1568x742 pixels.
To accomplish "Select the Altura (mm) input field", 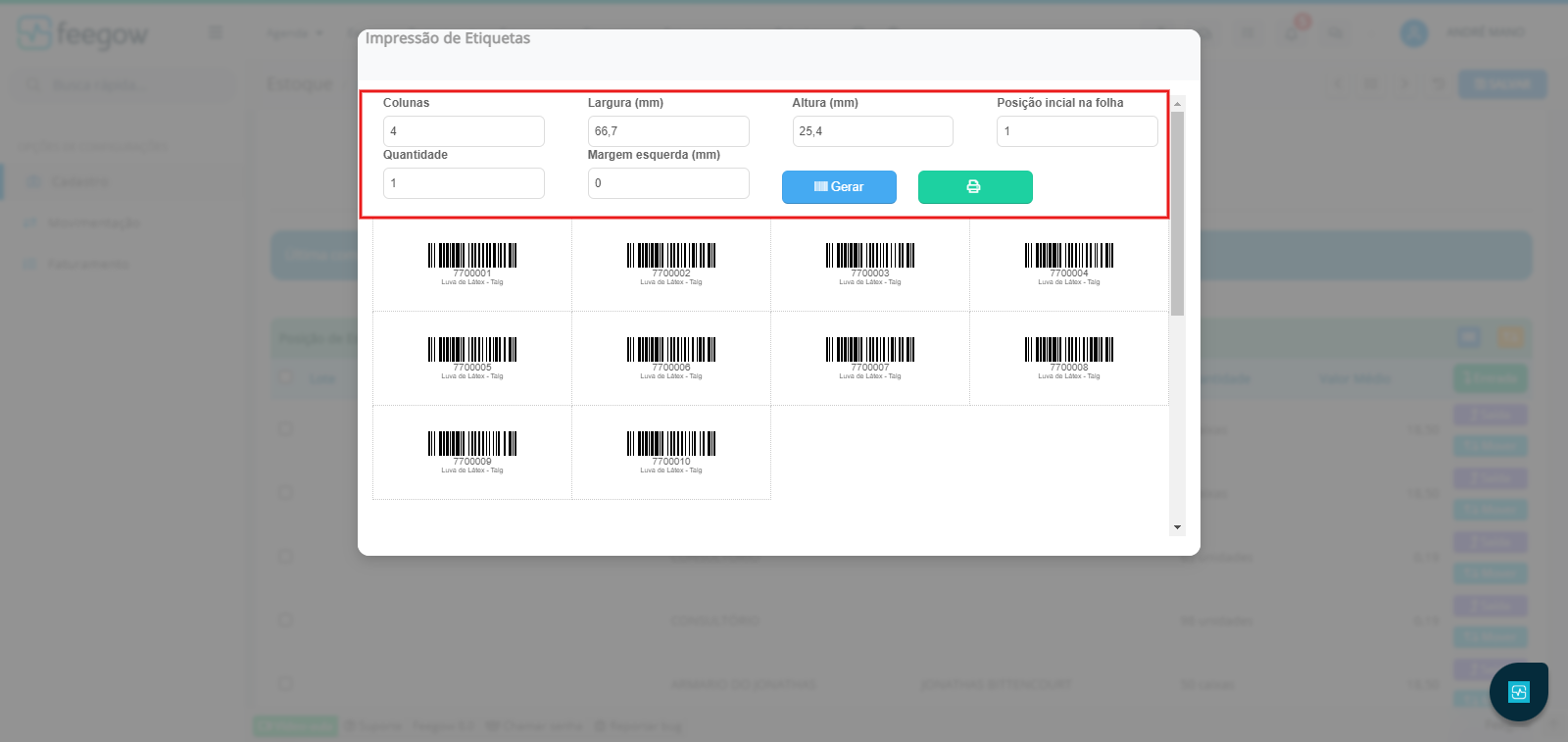I will [x=872, y=131].
